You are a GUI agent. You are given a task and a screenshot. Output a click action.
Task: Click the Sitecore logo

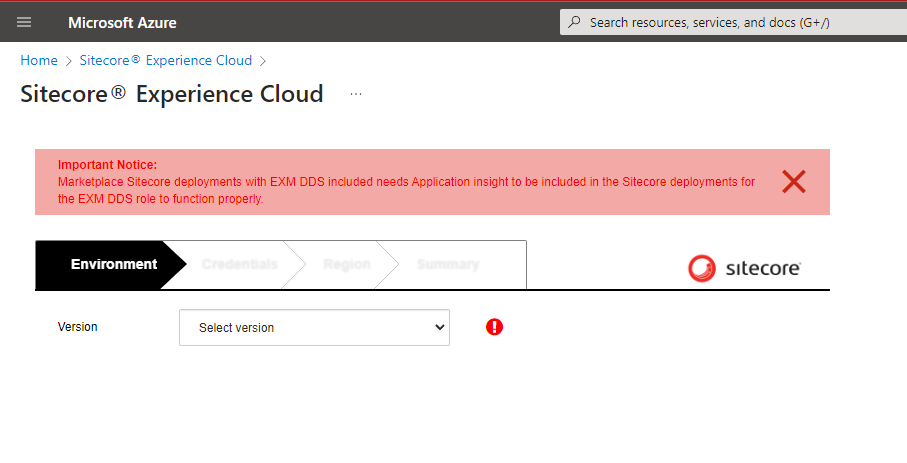[744, 268]
